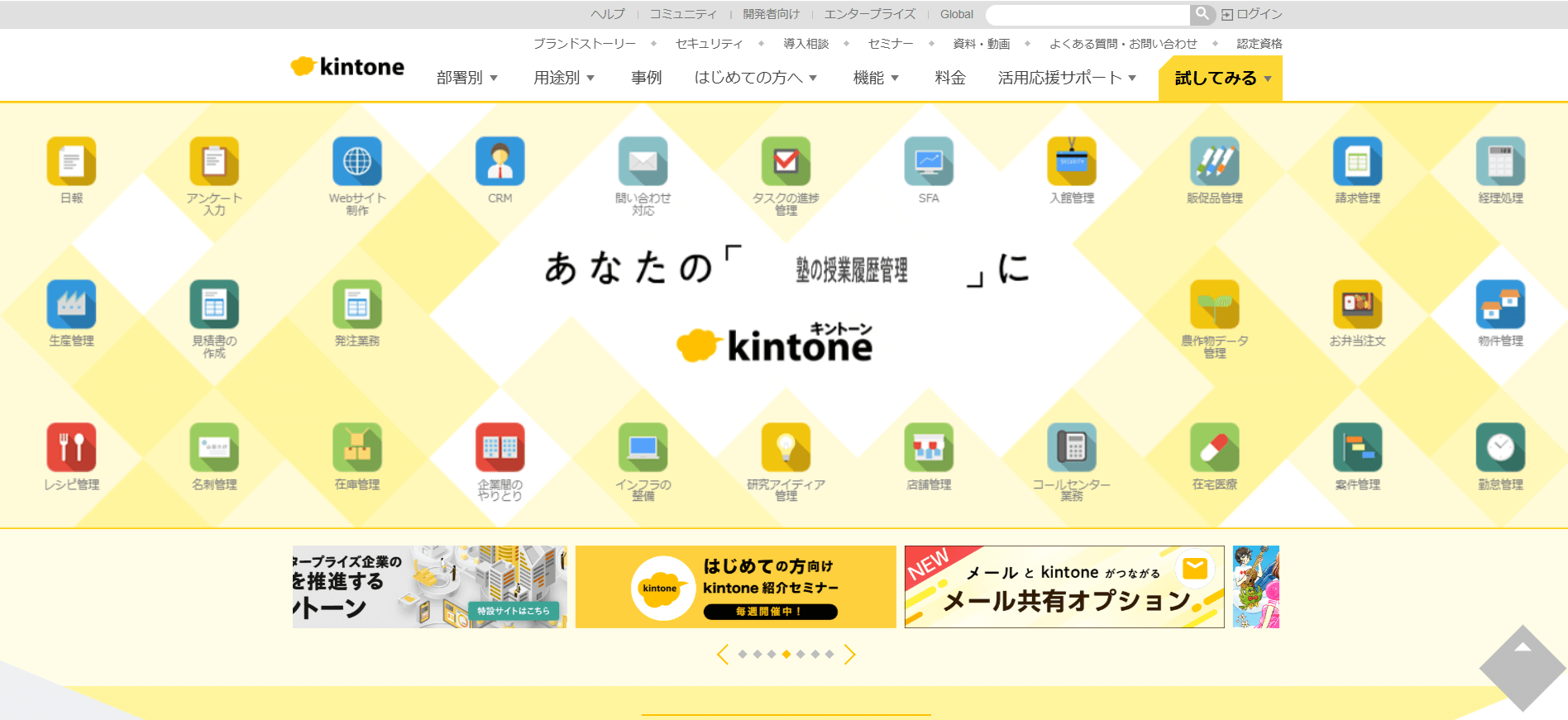The width and height of the screenshot is (1568, 720).
Task: Click the インフラの整備 laptop icon
Action: pos(643,447)
